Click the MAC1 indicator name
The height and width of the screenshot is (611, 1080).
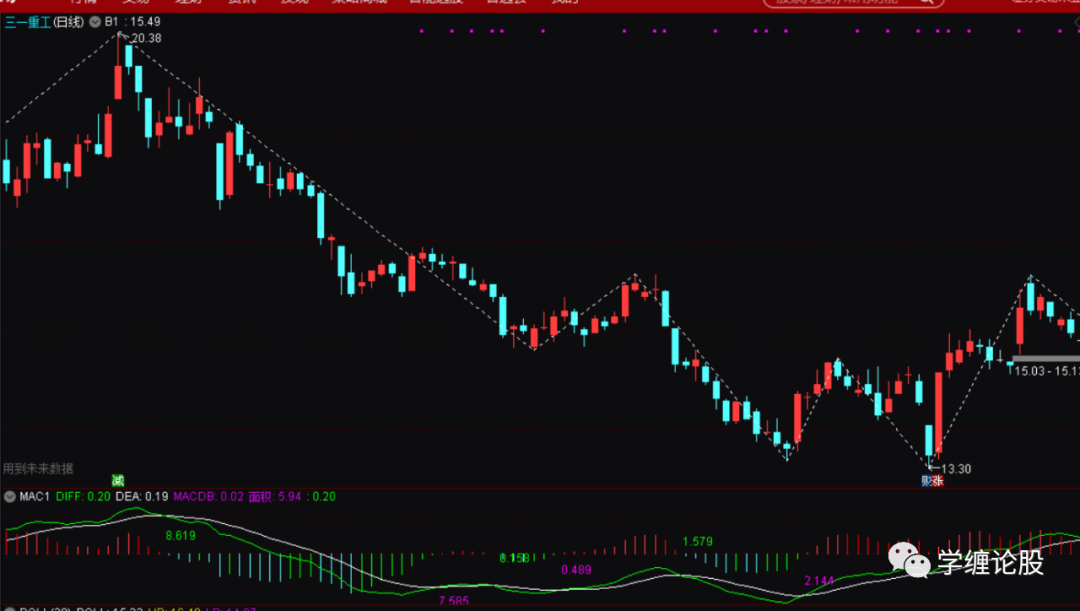[x=34, y=497]
